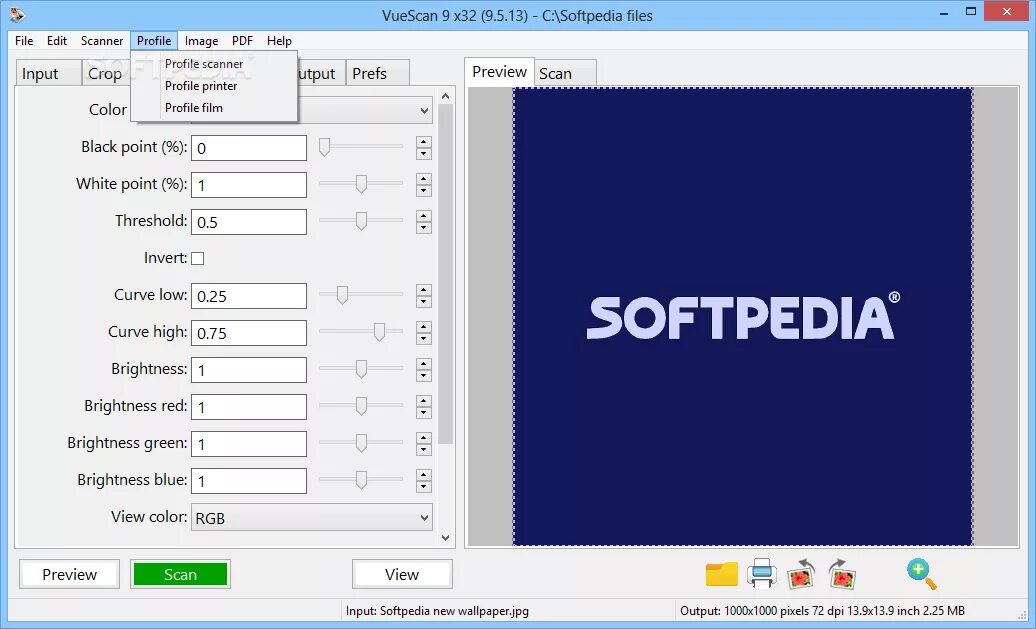The width and height of the screenshot is (1036, 629).
Task: Increase Brightness blue with up stepper
Action: click(424, 475)
